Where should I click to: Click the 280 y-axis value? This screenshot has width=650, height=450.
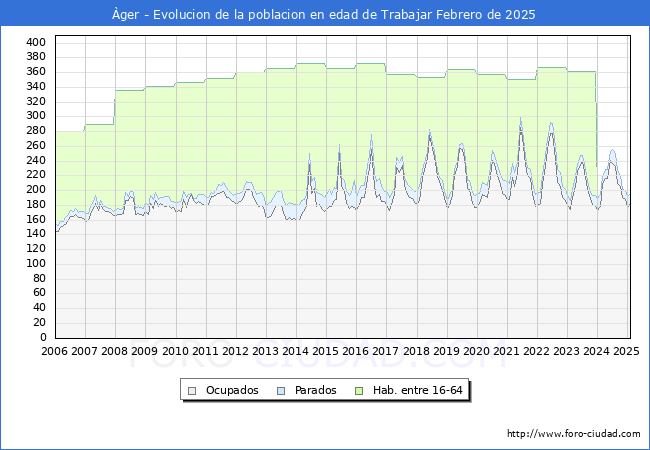[x=36, y=131]
